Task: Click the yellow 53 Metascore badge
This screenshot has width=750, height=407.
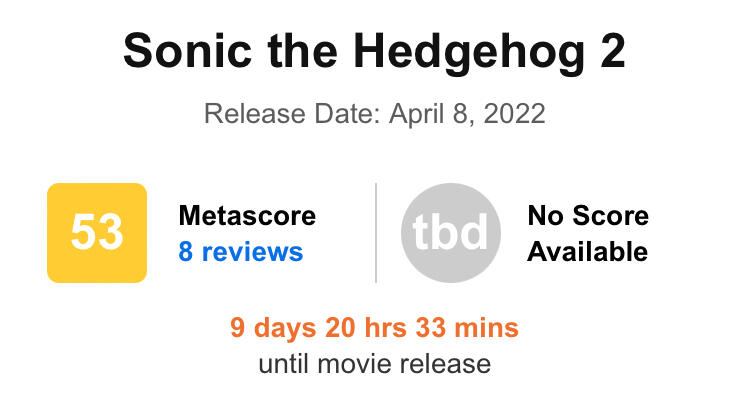Action: coord(97,232)
